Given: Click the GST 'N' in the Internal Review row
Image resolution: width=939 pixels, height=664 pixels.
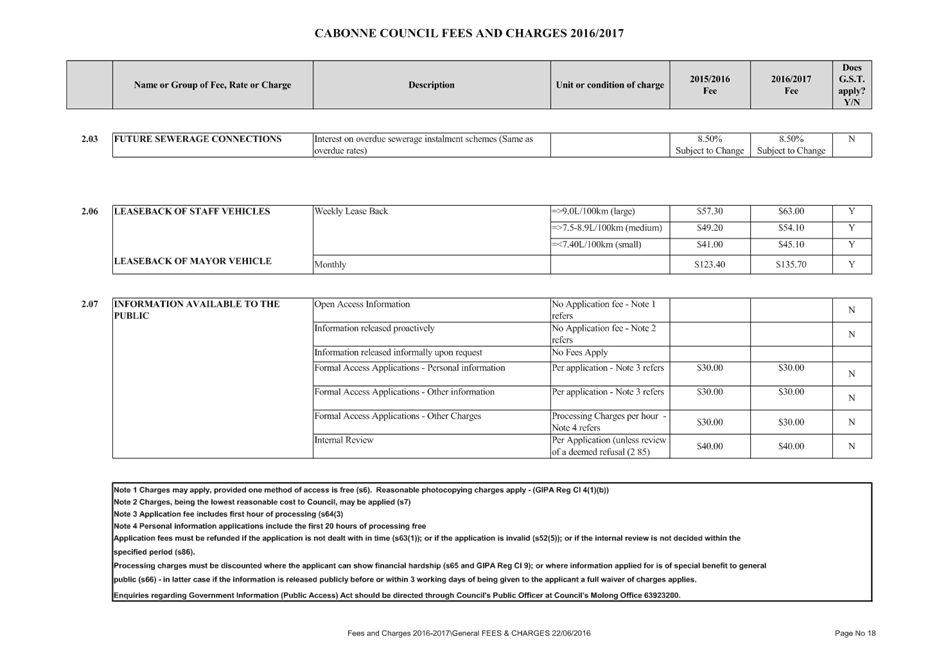Looking at the screenshot, I should [x=852, y=446].
